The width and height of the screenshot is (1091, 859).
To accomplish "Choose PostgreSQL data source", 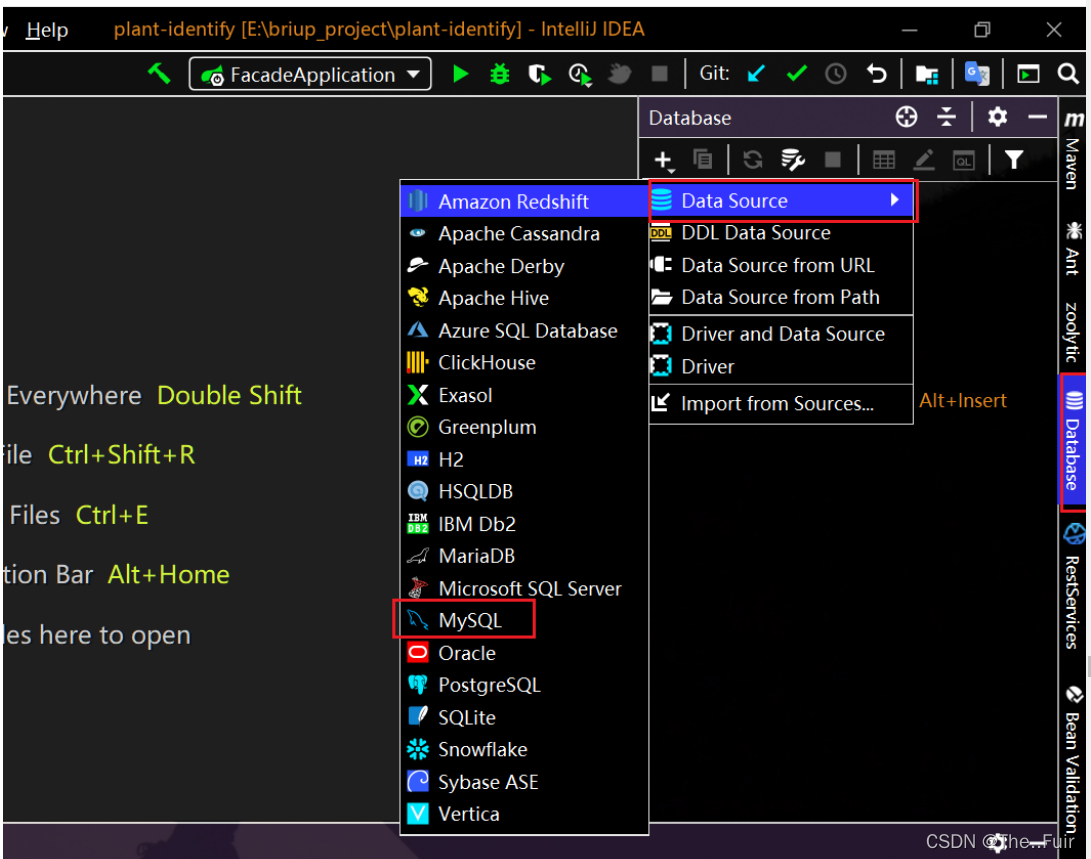I will [525, 685].
